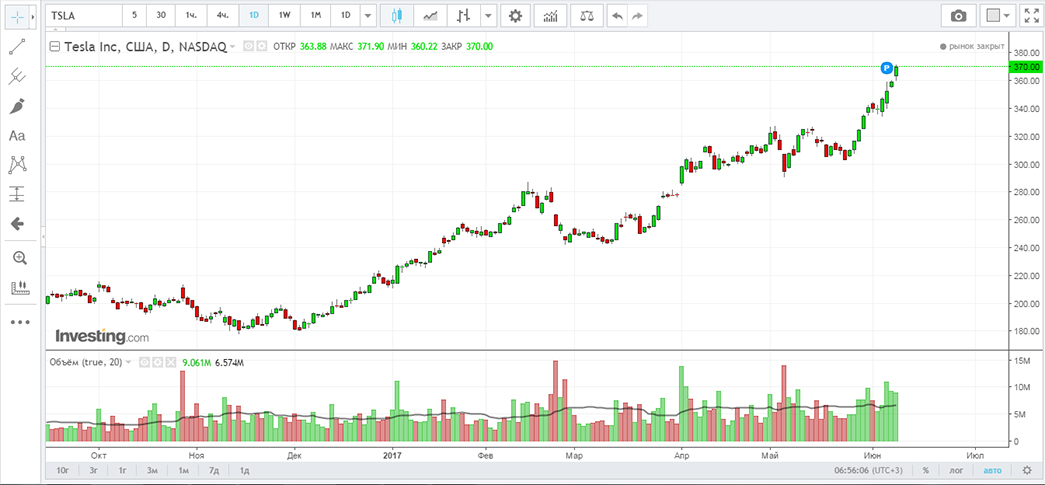The width and height of the screenshot is (1045, 485).
Task: Select the brush drawing tool
Action: pyautogui.click(x=17, y=107)
